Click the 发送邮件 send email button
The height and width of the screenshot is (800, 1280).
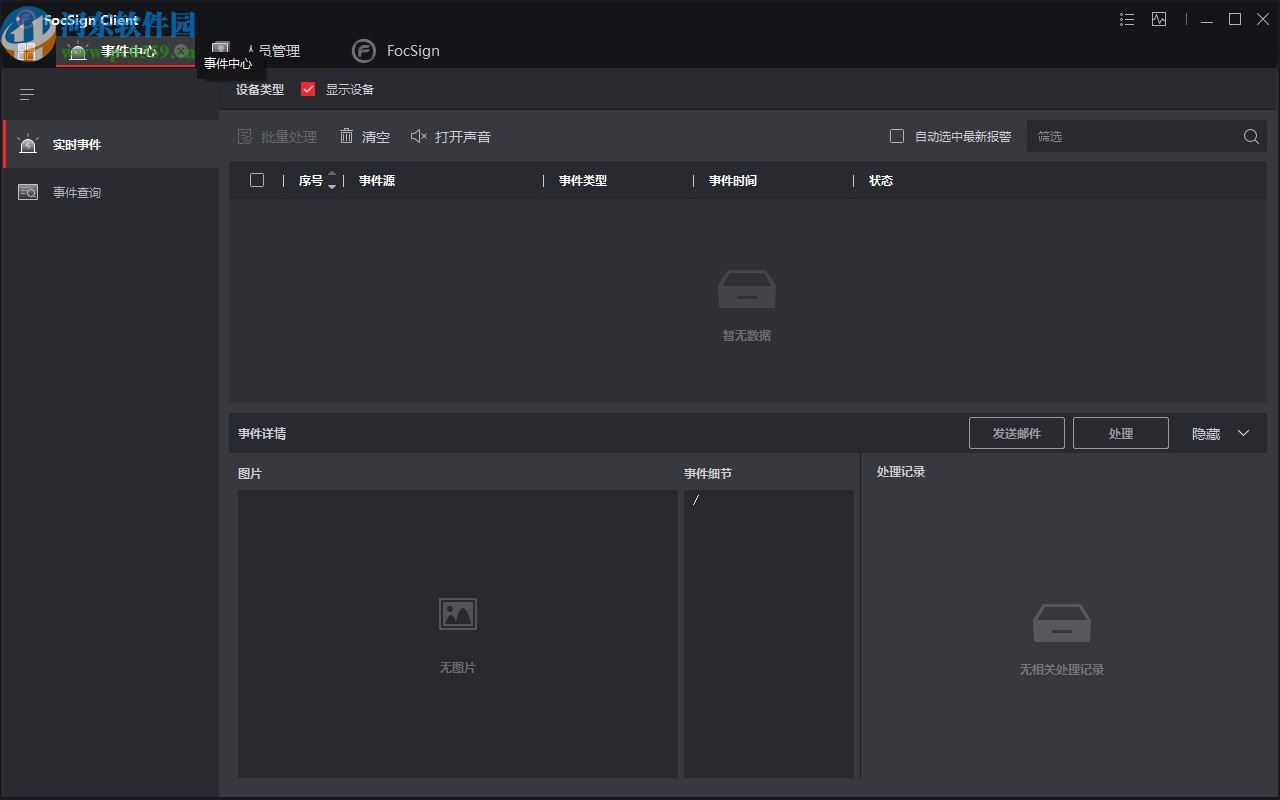coord(1016,433)
